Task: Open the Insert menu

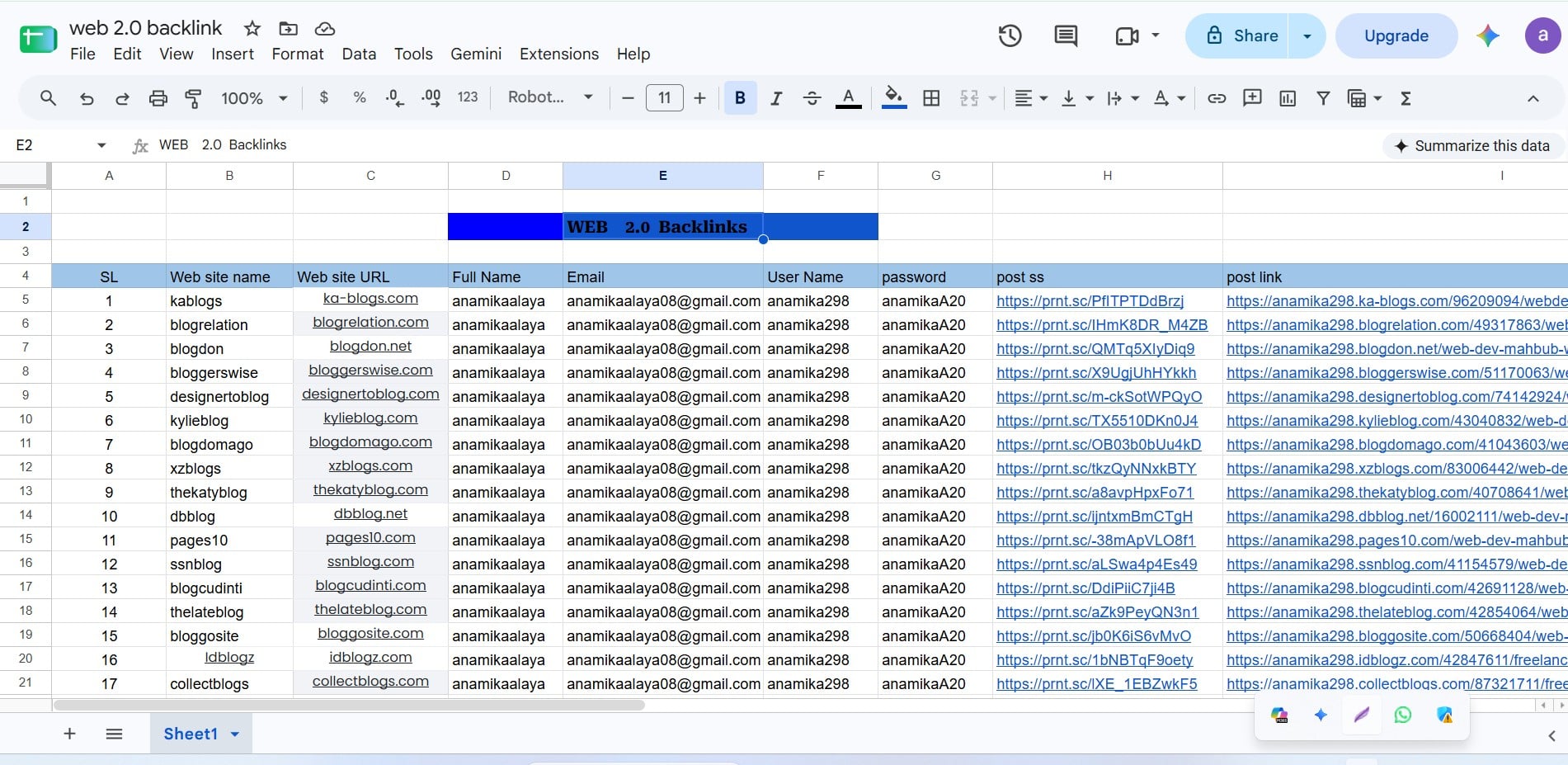Action: tap(233, 54)
